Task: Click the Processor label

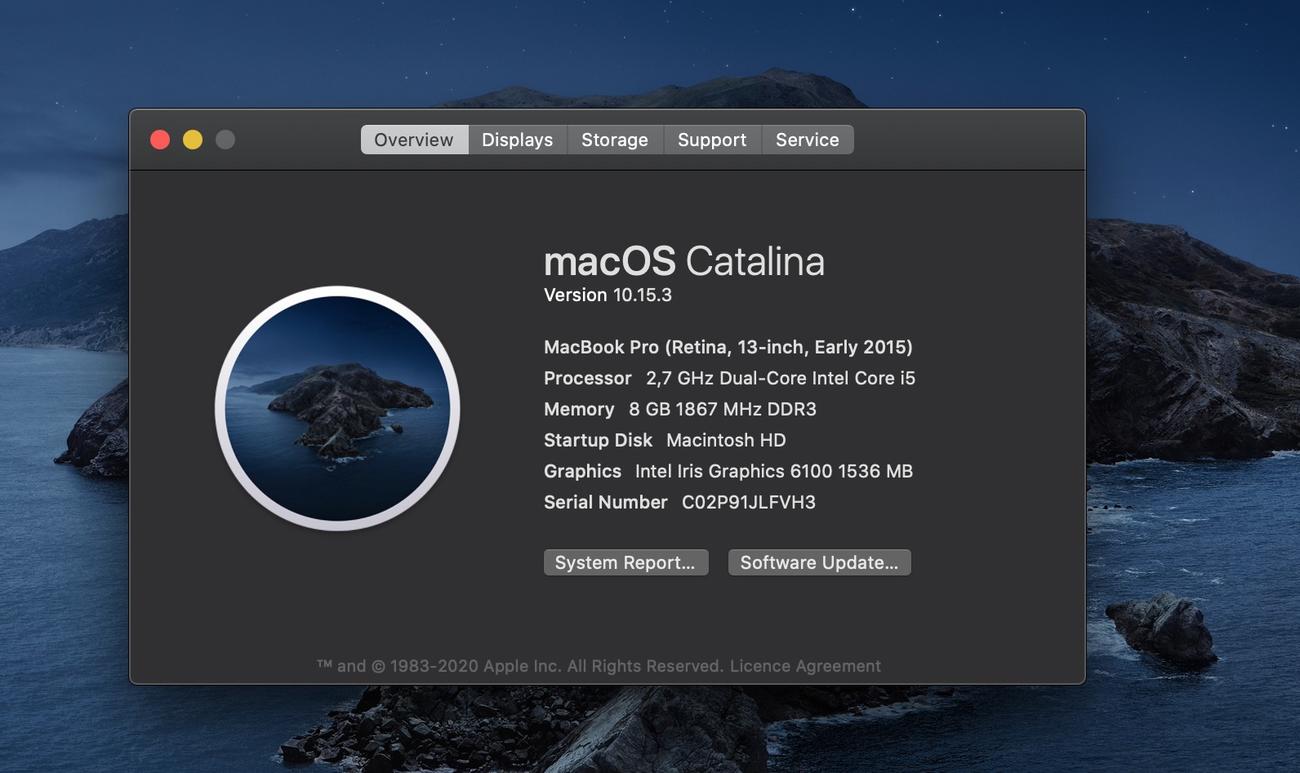Action: coord(588,378)
